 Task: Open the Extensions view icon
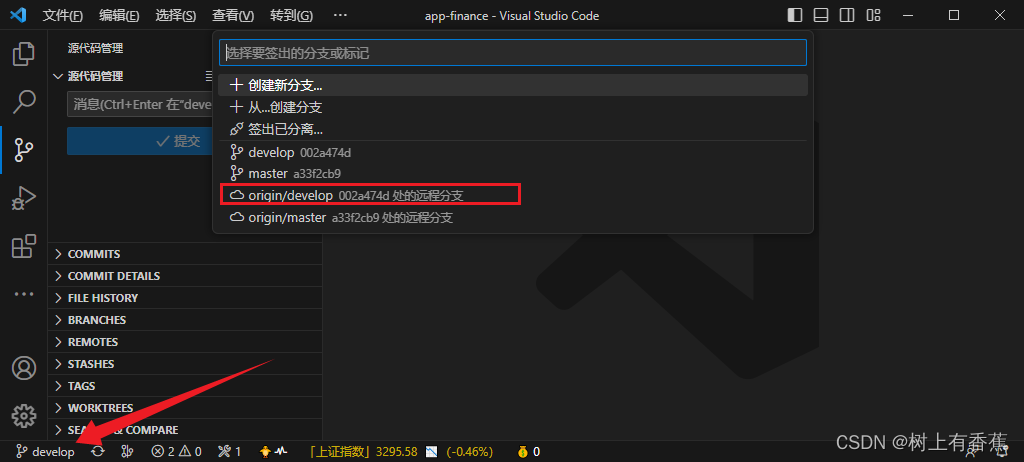[24, 246]
